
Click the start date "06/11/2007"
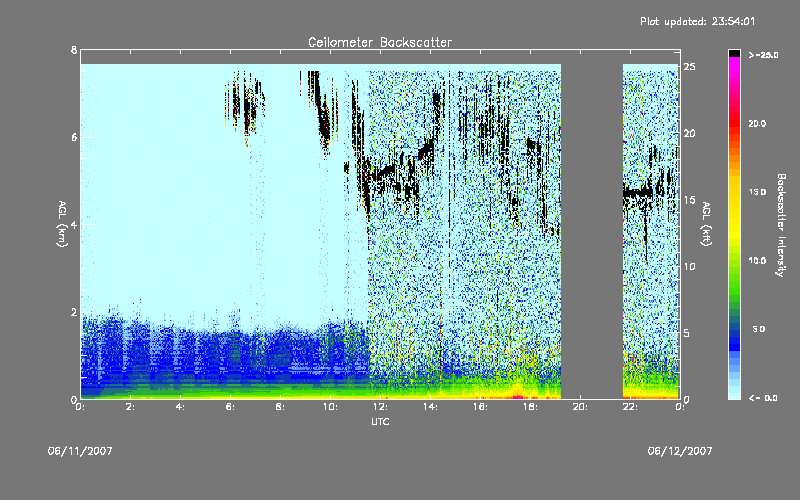click(x=80, y=451)
